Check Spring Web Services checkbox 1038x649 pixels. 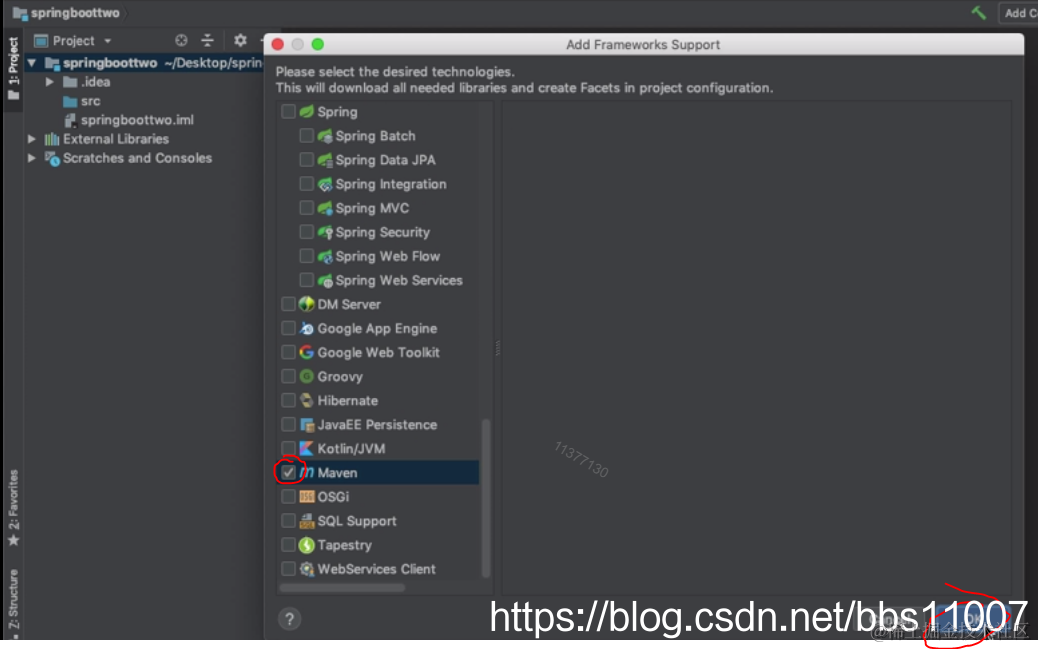(x=307, y=280)
